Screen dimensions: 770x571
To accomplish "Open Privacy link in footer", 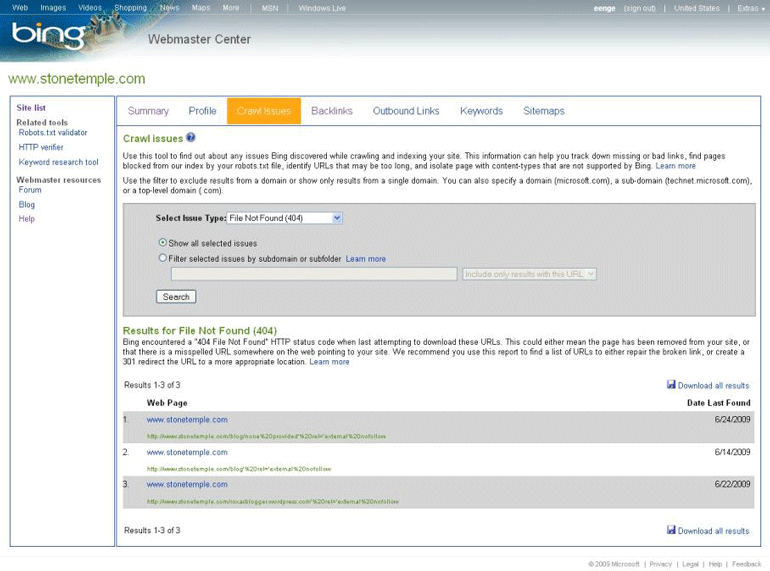I will [660, 564].
